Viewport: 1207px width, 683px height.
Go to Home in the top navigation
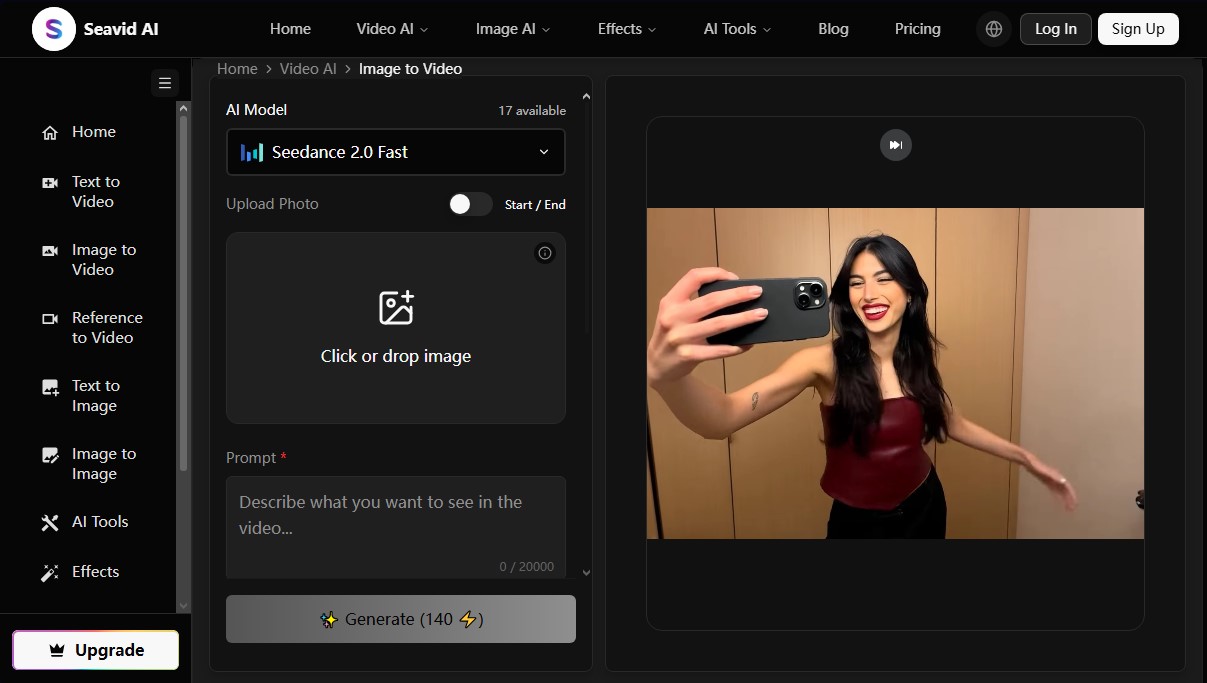point(290,29)
